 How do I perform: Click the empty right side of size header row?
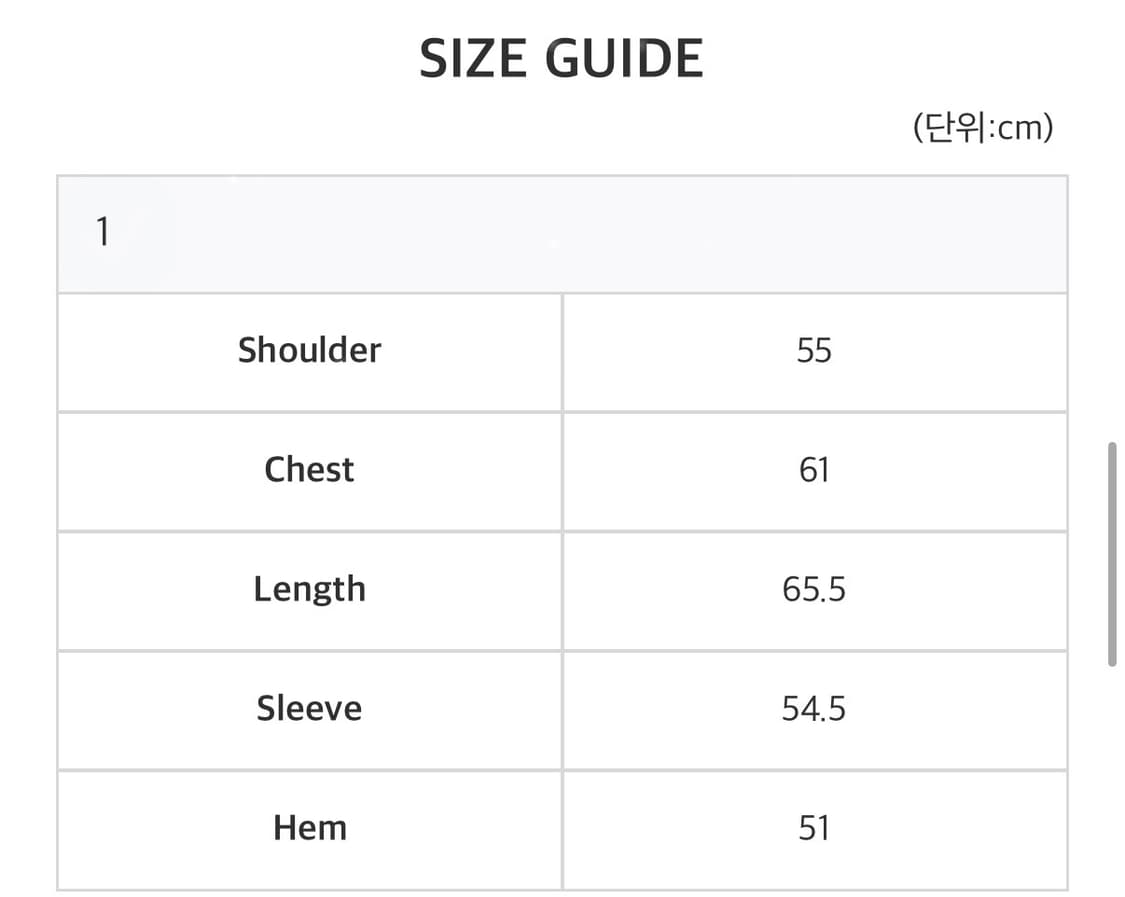point(800,234)
